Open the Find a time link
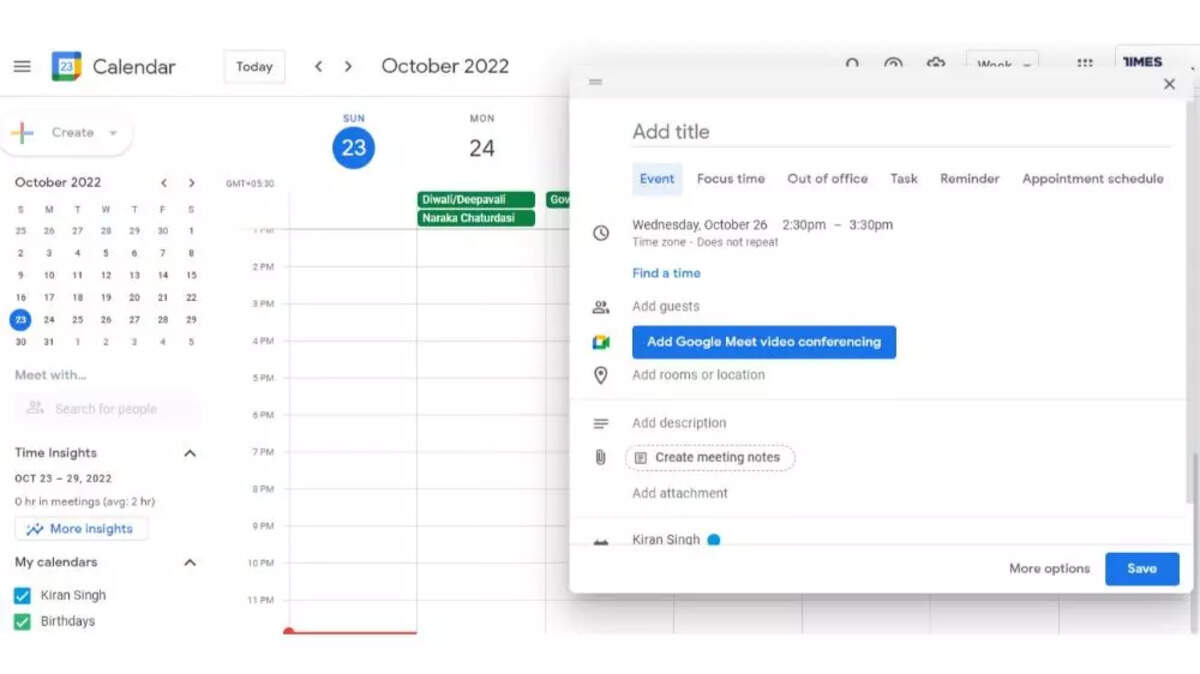 [x=666, y=273]
